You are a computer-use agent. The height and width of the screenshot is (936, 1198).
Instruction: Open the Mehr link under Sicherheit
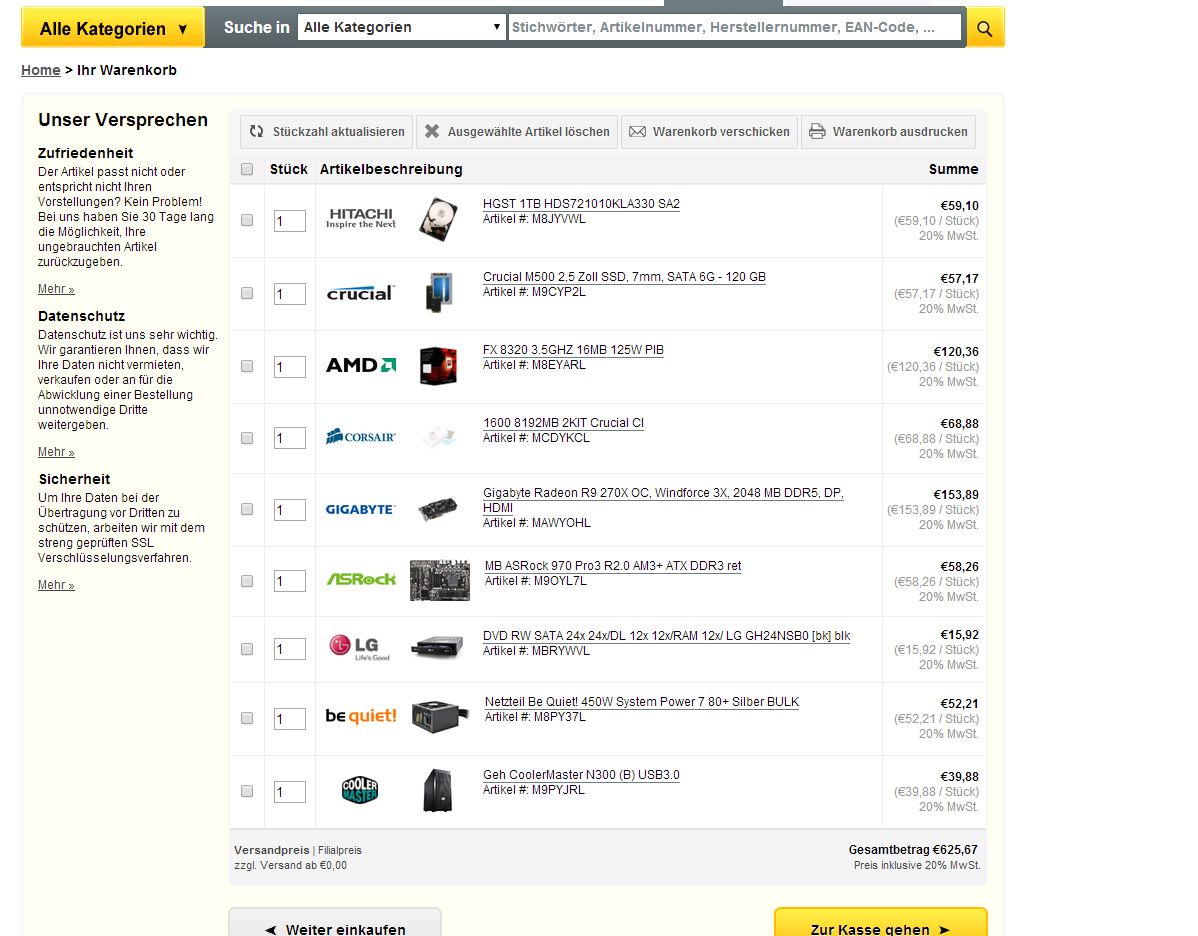(x=56, y=585)
